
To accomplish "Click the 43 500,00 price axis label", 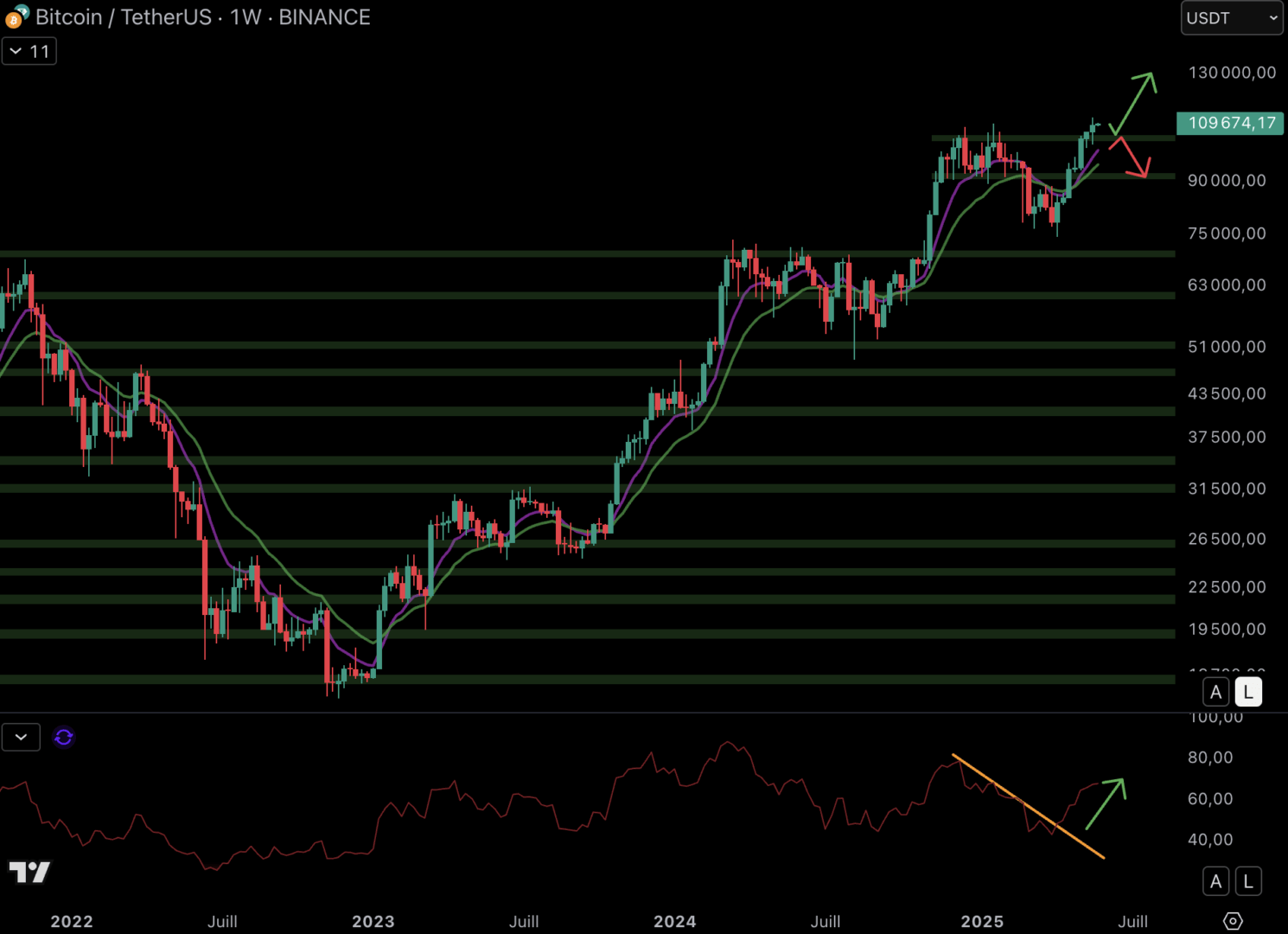I will click(1227, 393).
